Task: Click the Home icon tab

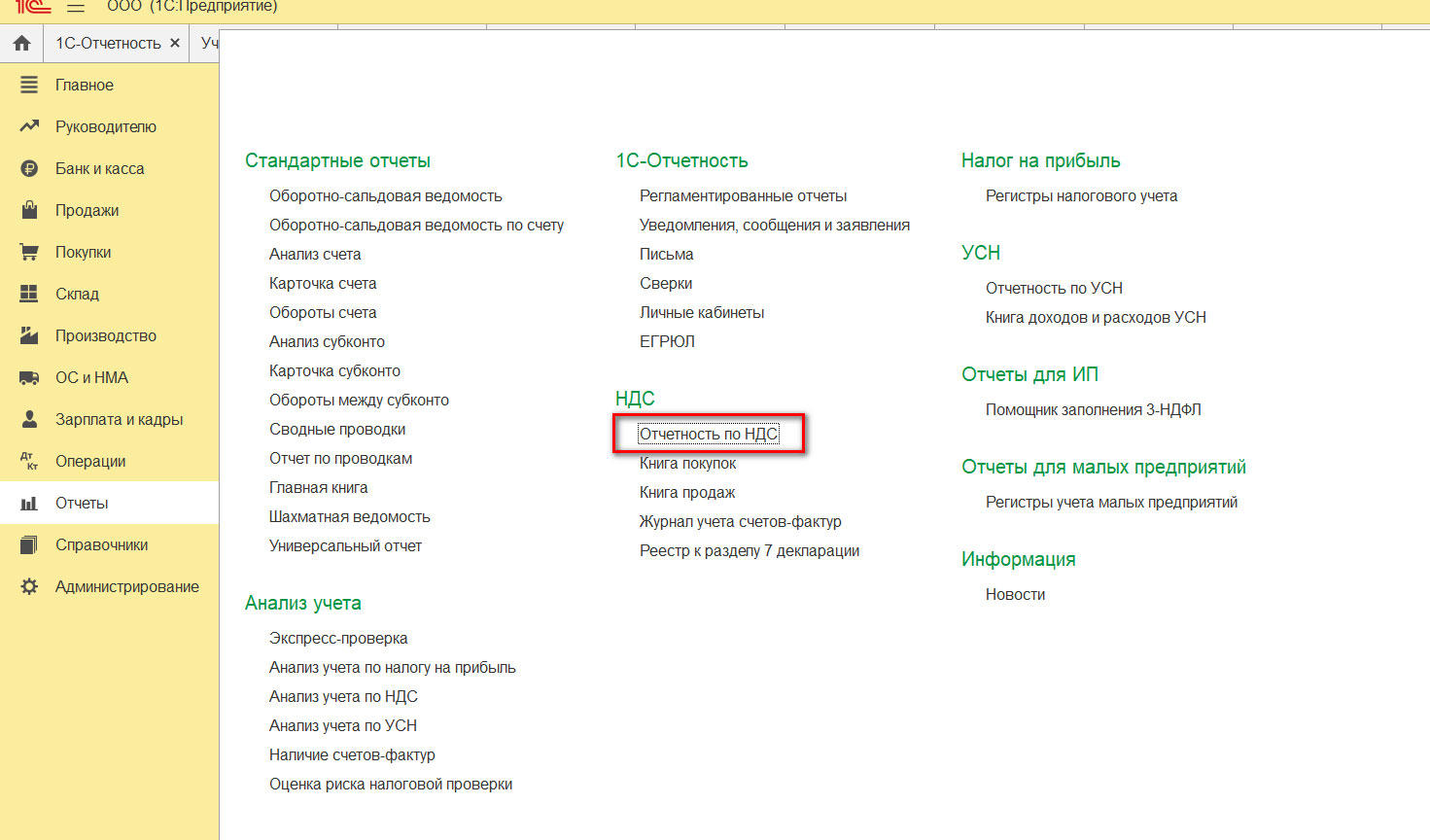Action: [x=22, y=43]
